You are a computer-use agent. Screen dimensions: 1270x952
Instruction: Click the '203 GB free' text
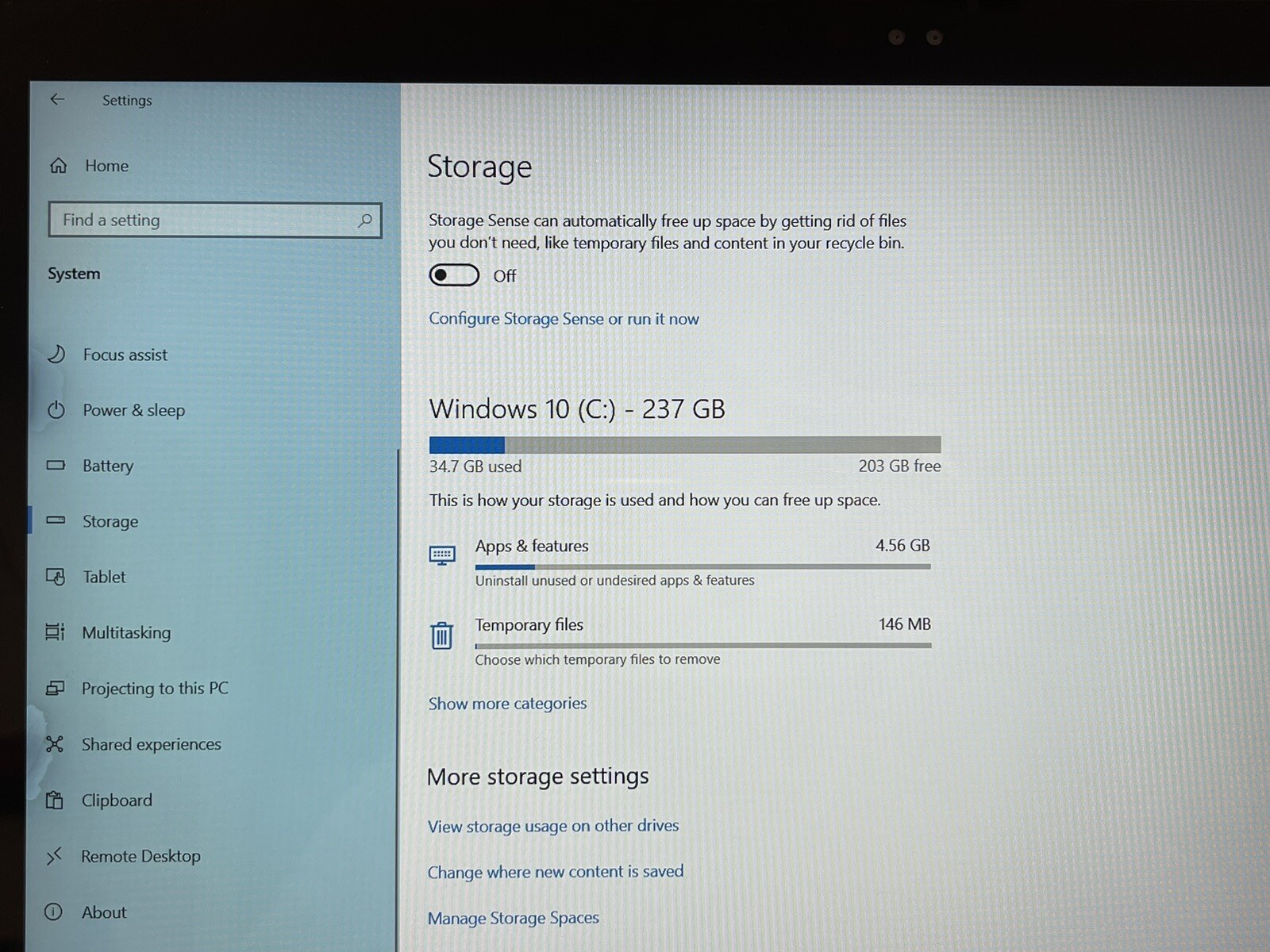pyautogui.click(x=899, y=466)
